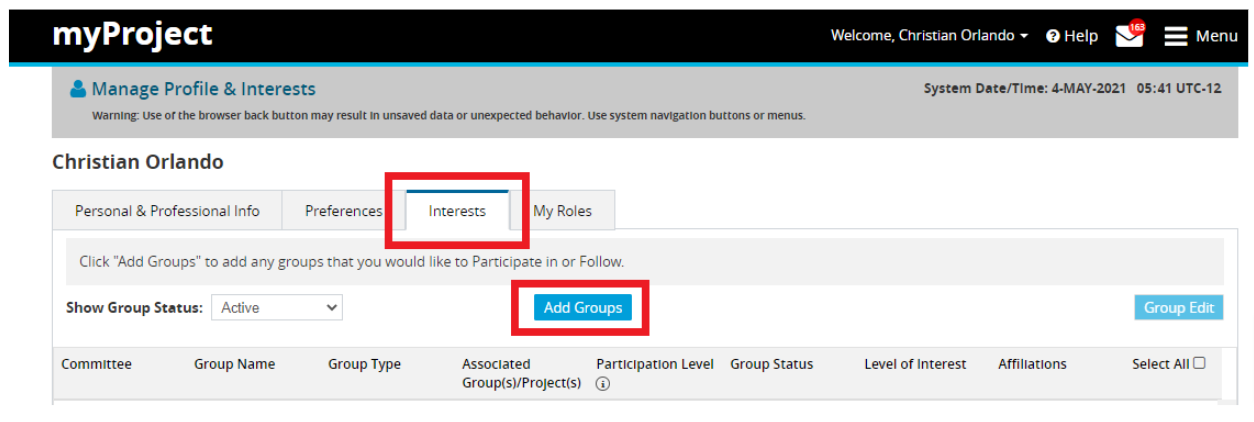This screenshot has height=422, width=1254.
Task: Click the profile person icon
Action: tap(78, 89)
